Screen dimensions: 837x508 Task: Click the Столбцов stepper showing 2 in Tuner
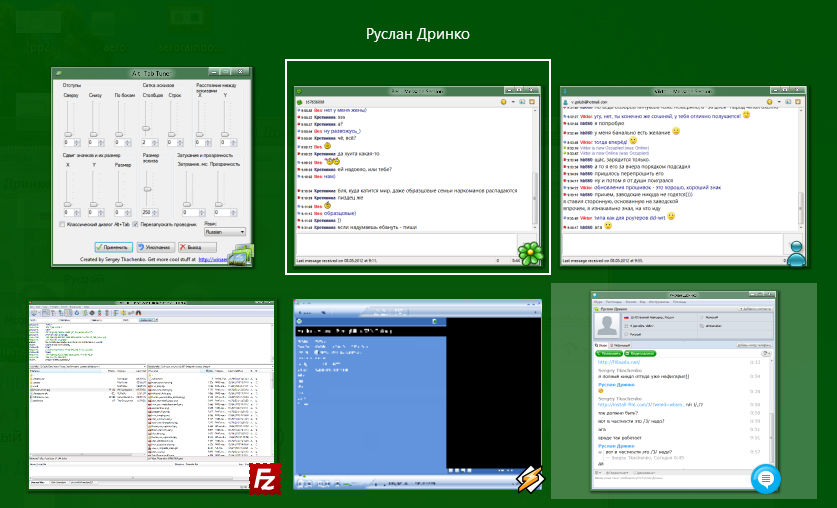point(150,143)
